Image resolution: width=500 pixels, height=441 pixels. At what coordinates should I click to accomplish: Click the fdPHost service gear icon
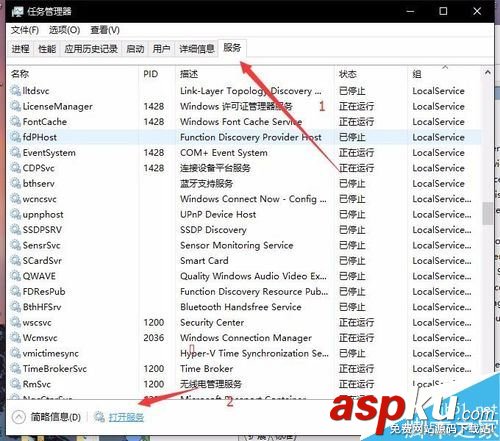(16, 137)
